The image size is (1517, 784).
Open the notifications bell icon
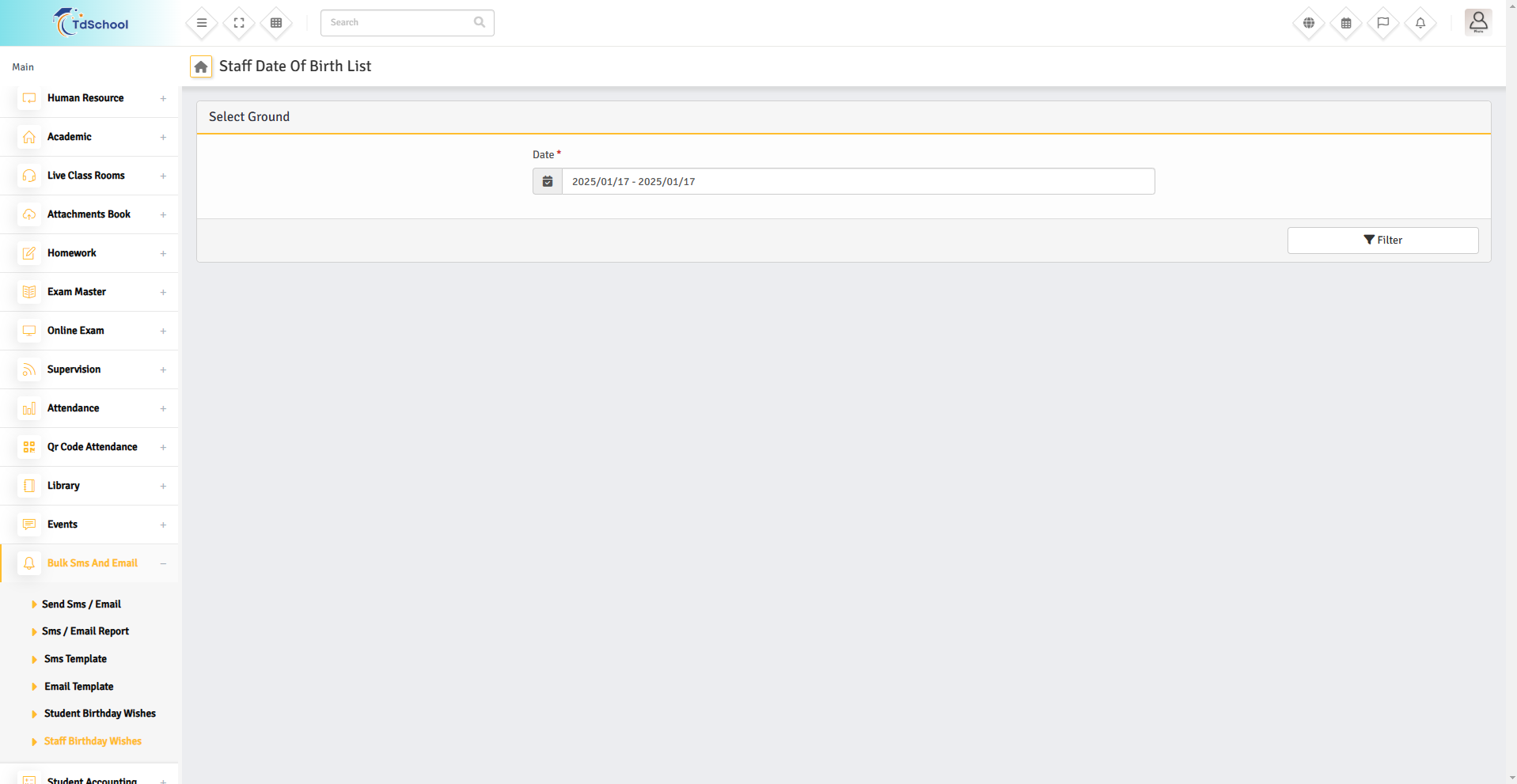[x=1420, y=23]
